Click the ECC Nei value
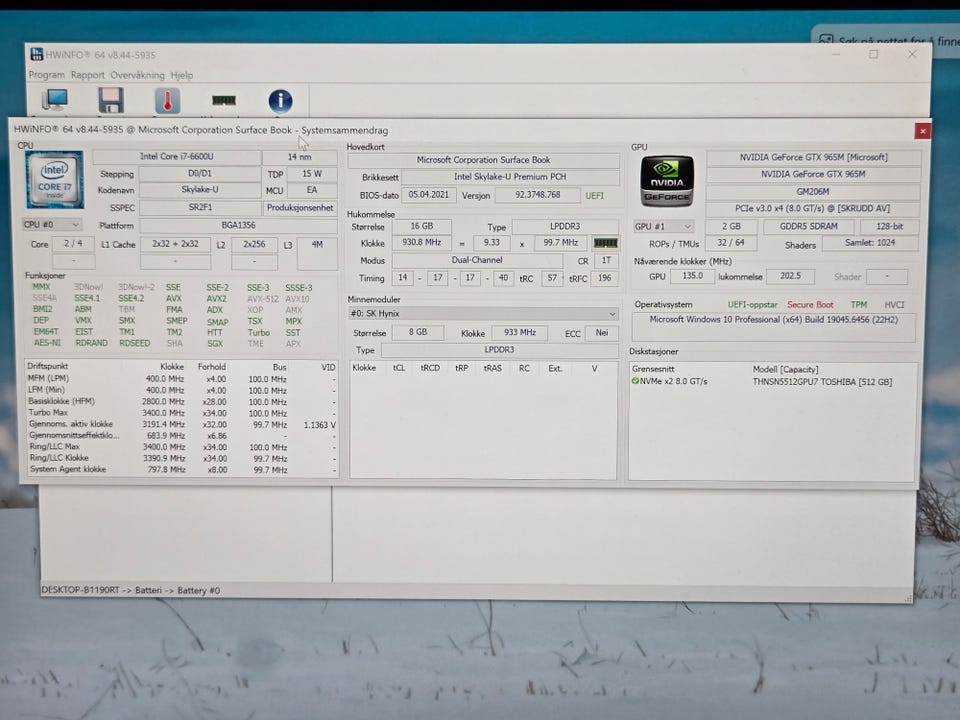Screen dimensions: 960x720 point(602,332)
